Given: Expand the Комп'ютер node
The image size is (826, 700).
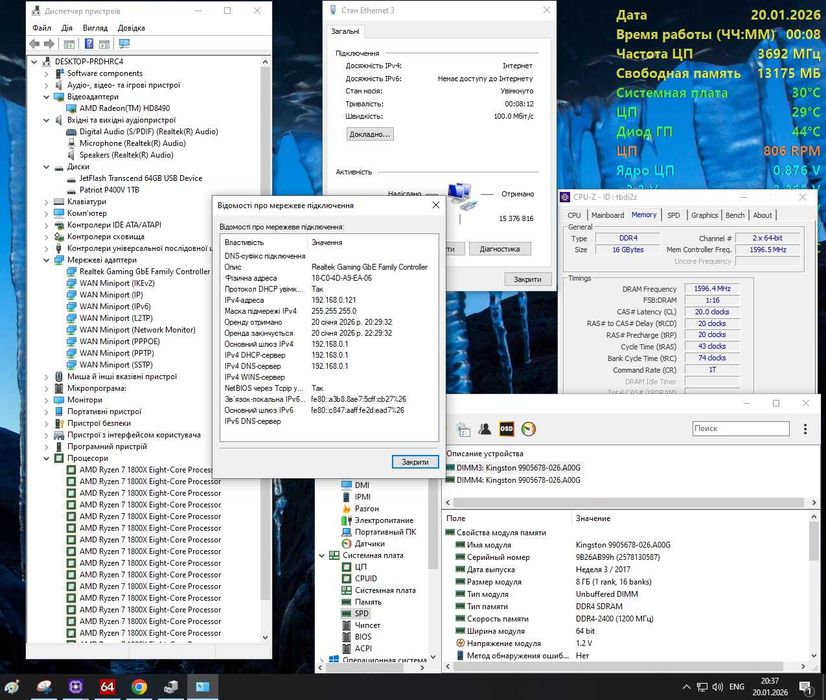Looking at the screenshot, I should click(46, 213).
